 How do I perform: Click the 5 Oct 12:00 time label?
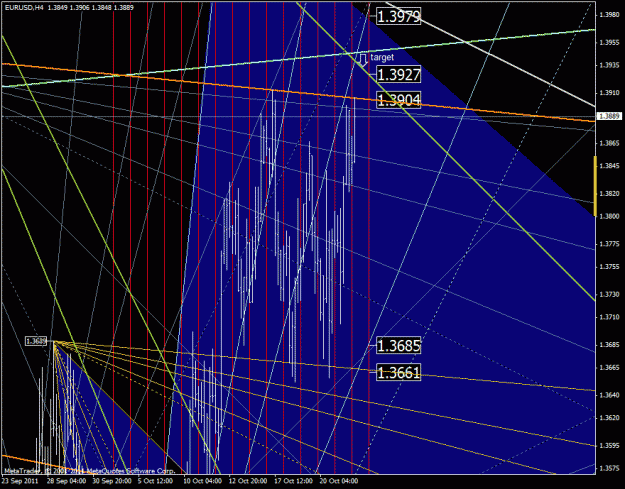click(x=155, y=481)
